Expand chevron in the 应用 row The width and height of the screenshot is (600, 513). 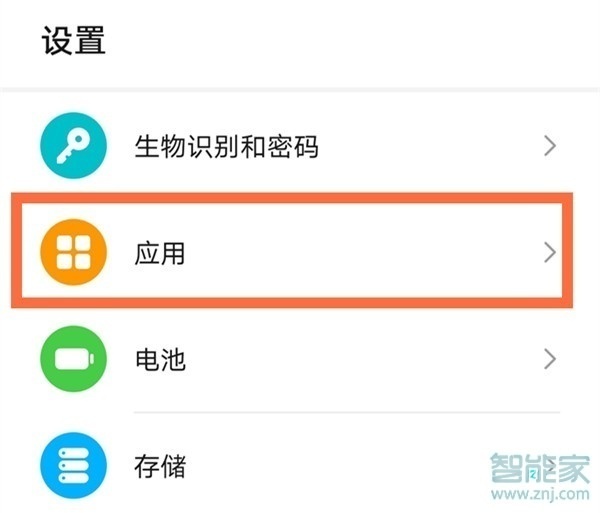[x=549, y=252]
